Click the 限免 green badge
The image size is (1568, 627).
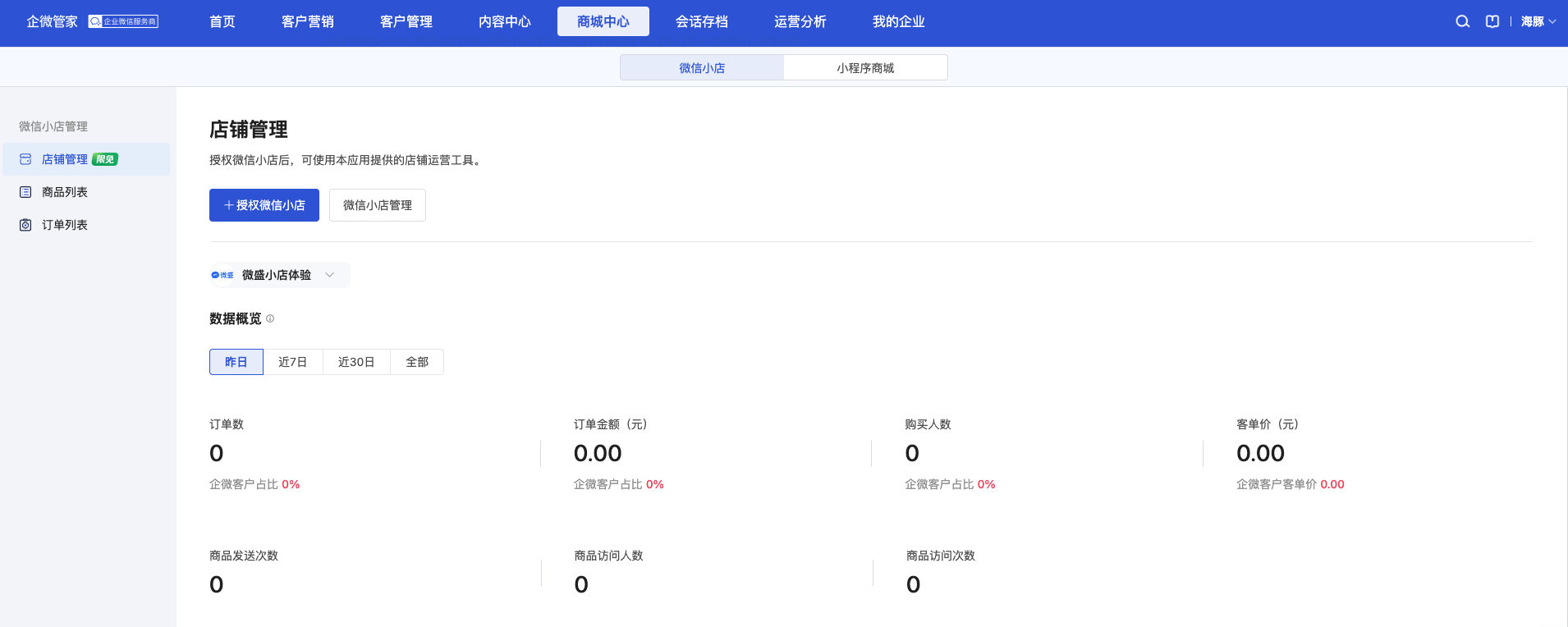click(105, 159)
